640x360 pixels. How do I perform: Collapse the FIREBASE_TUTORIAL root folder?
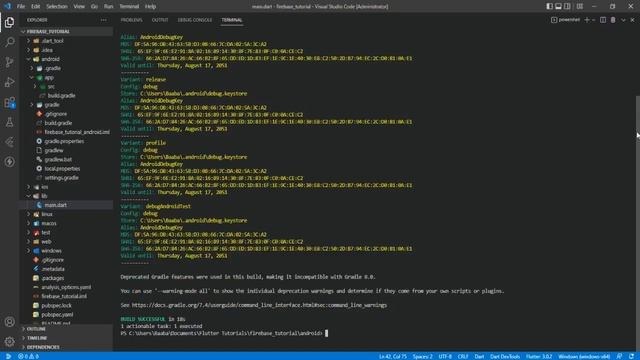(66, 31)
